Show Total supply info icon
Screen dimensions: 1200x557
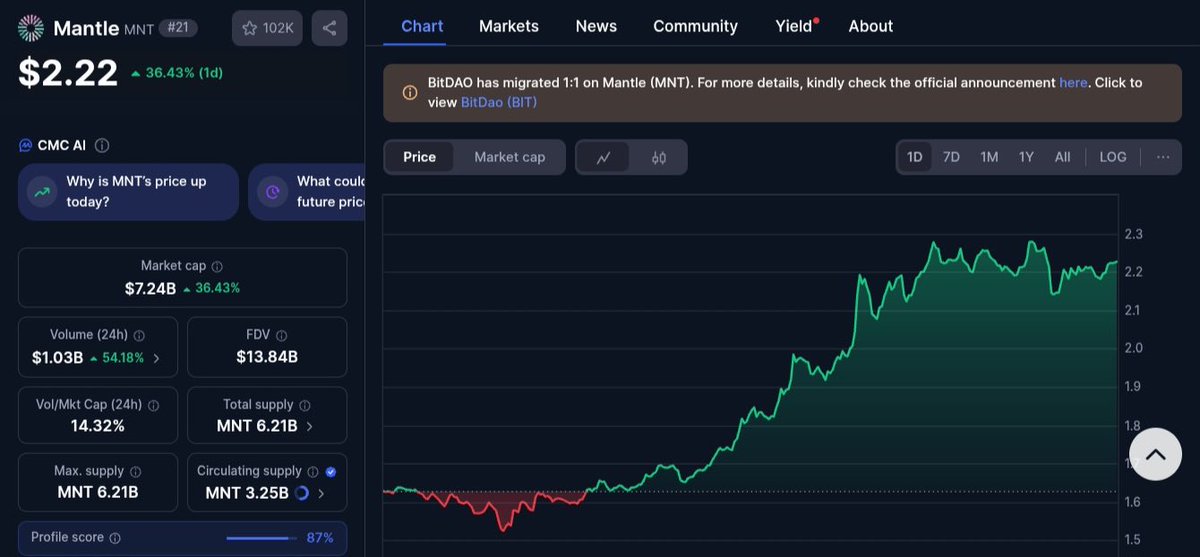point(305,405)
